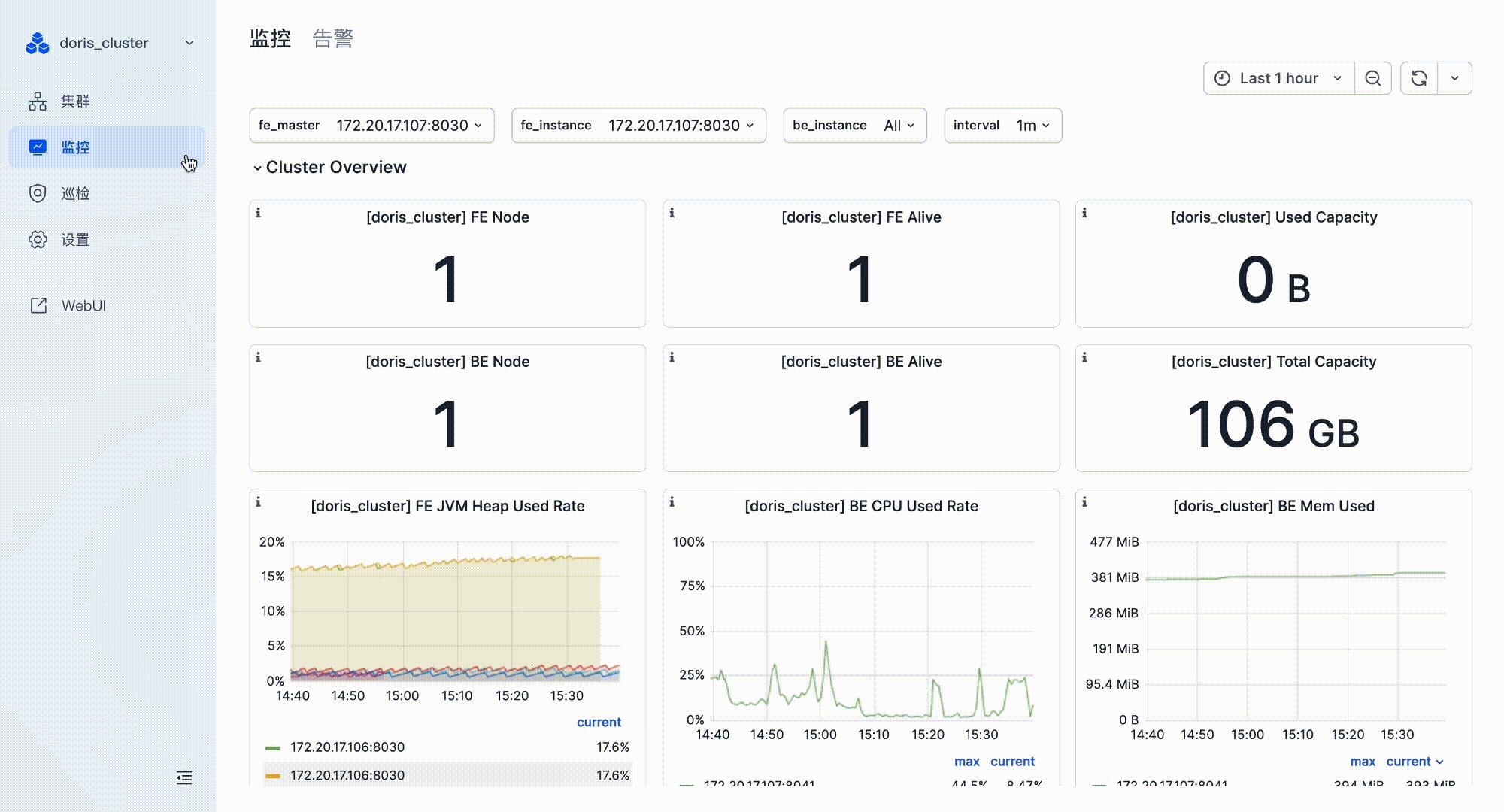Click the info icon on BE Alive panel

672,357
